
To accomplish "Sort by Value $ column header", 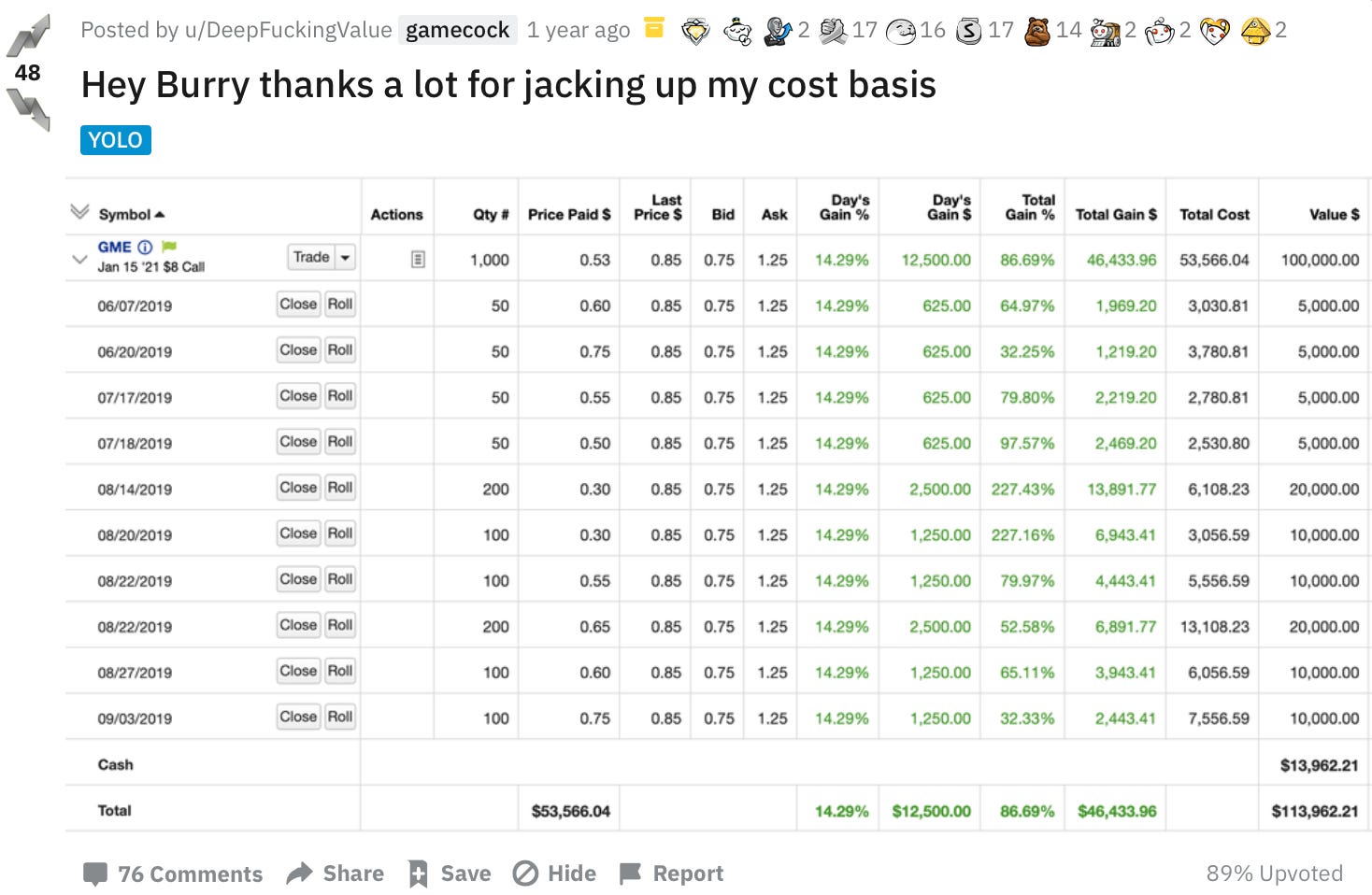I will click(x=1335, y=214).
